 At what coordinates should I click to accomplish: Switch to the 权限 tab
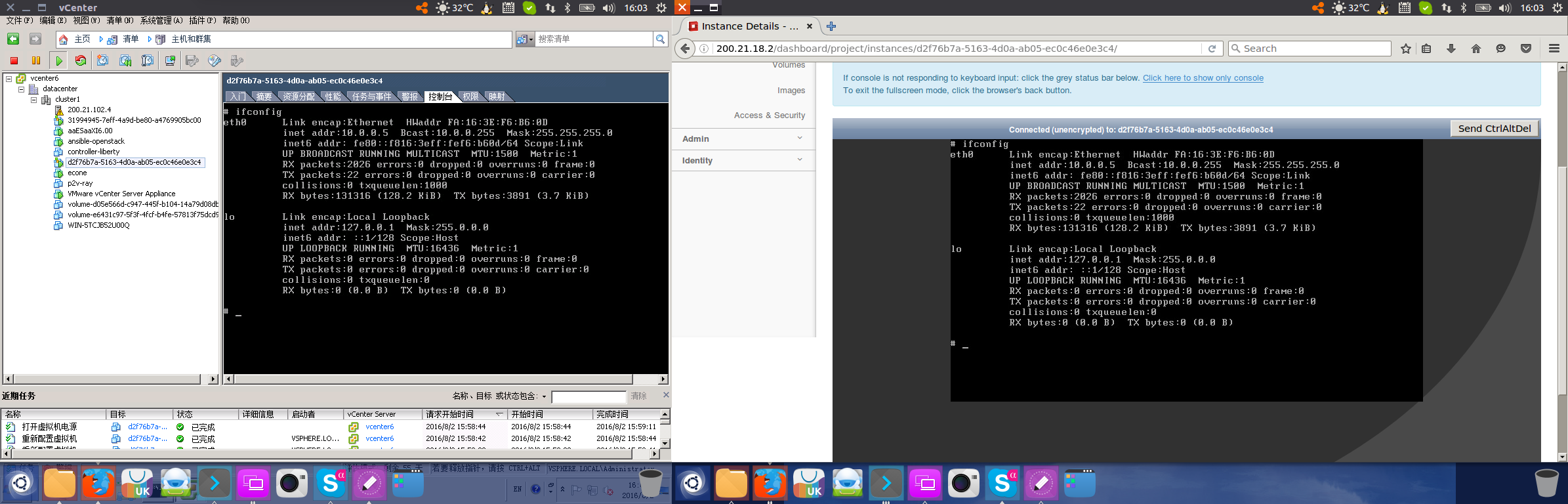(x=471, y=97)
